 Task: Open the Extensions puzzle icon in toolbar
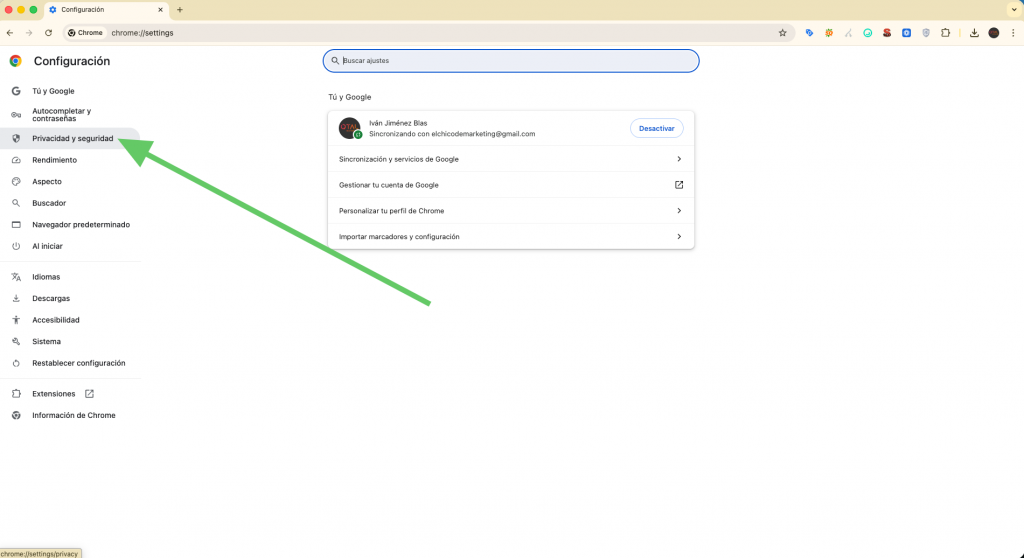(x=944, y=33)
